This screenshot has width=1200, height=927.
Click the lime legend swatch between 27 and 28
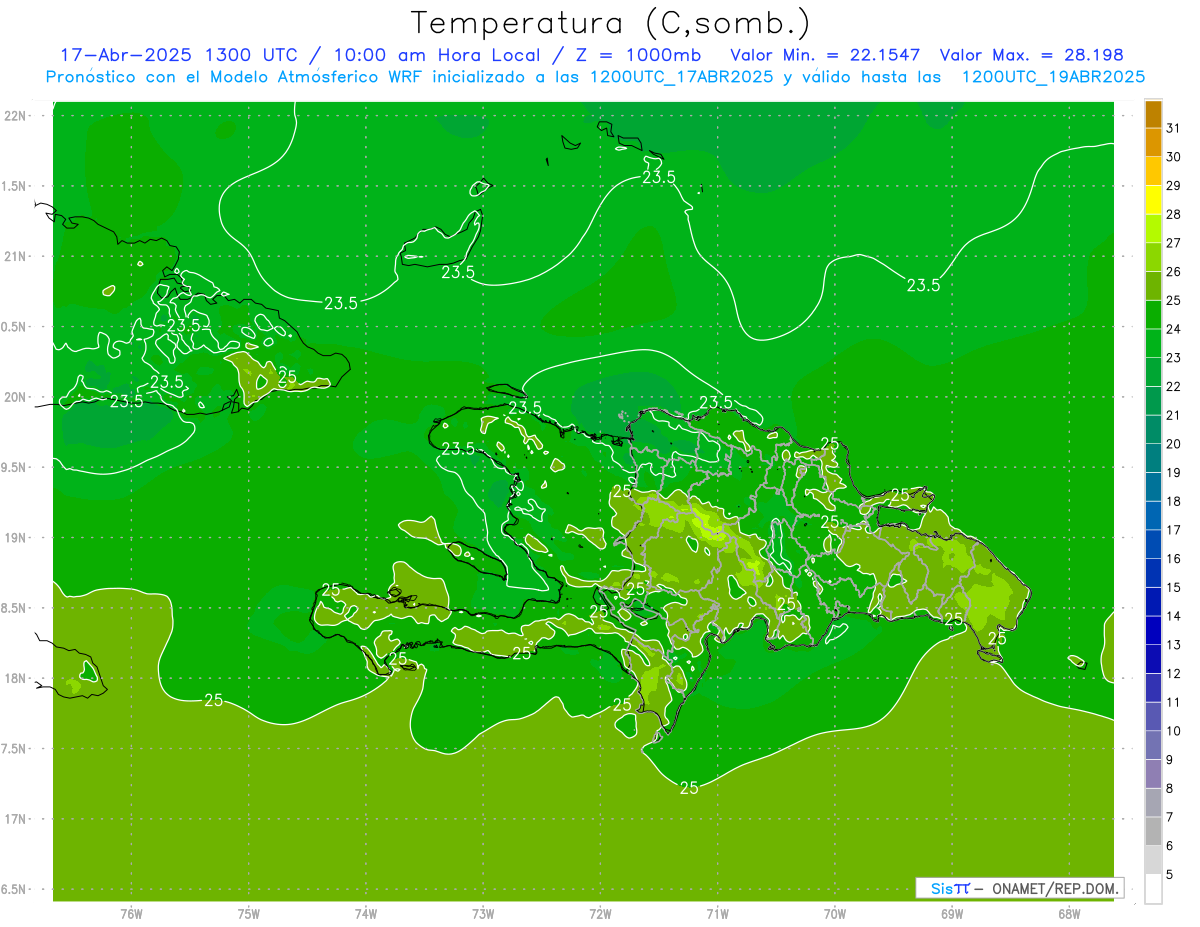tap(1153, 229)
